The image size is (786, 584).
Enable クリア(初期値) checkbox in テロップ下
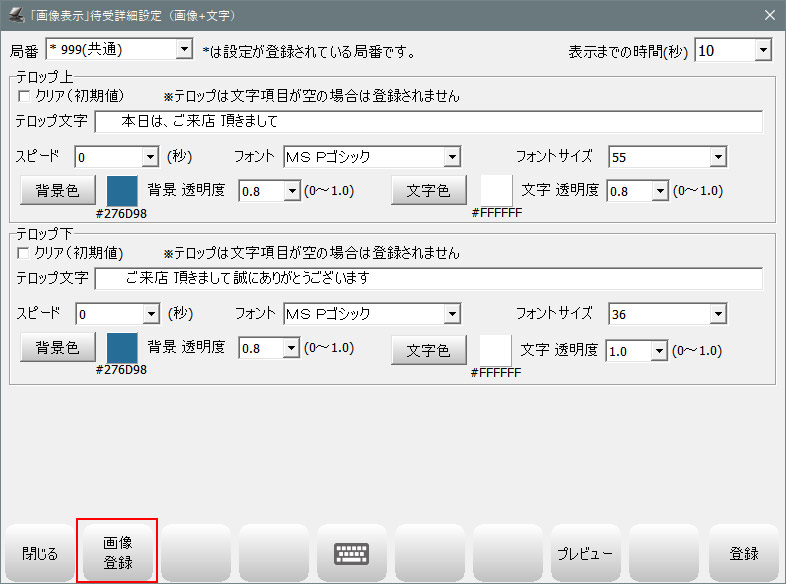tap(25, 253)
